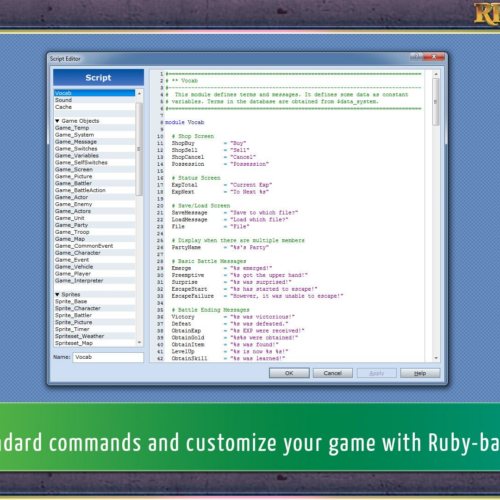Click the ExpTotal code line
The image size is (500, 500).
tap(222, 185)
